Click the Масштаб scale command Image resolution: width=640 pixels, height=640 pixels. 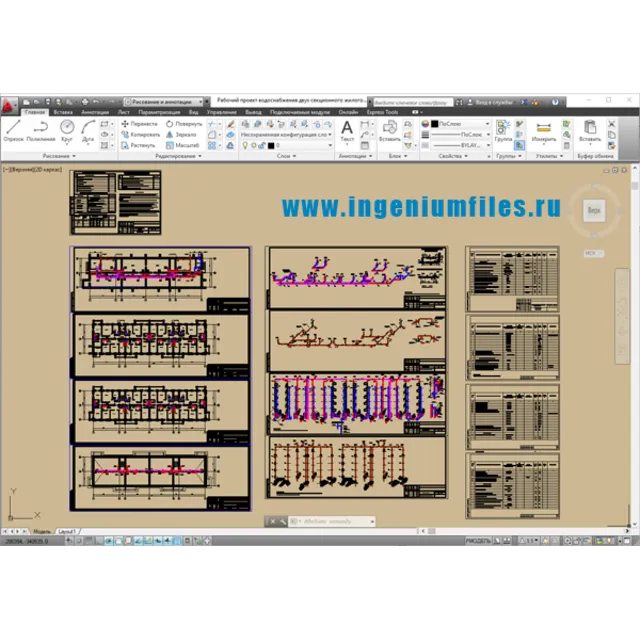[x=182, y=145]
